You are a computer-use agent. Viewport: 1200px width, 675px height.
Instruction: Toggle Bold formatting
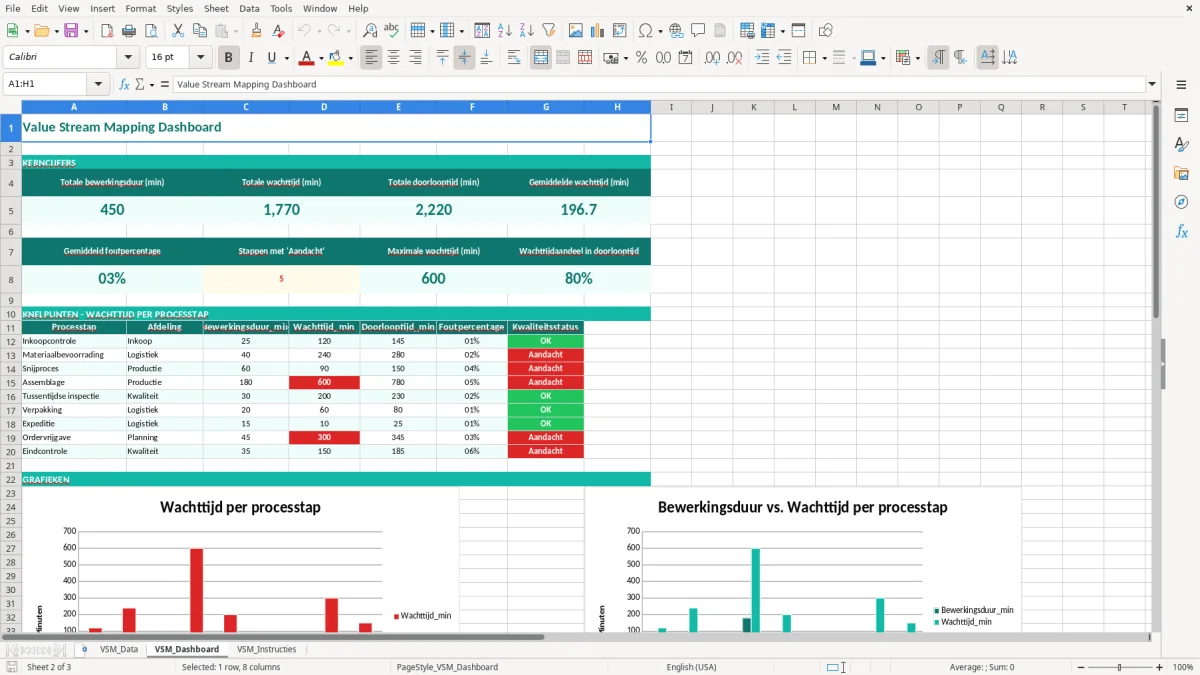pyautogui.click(x=229, y=58)
